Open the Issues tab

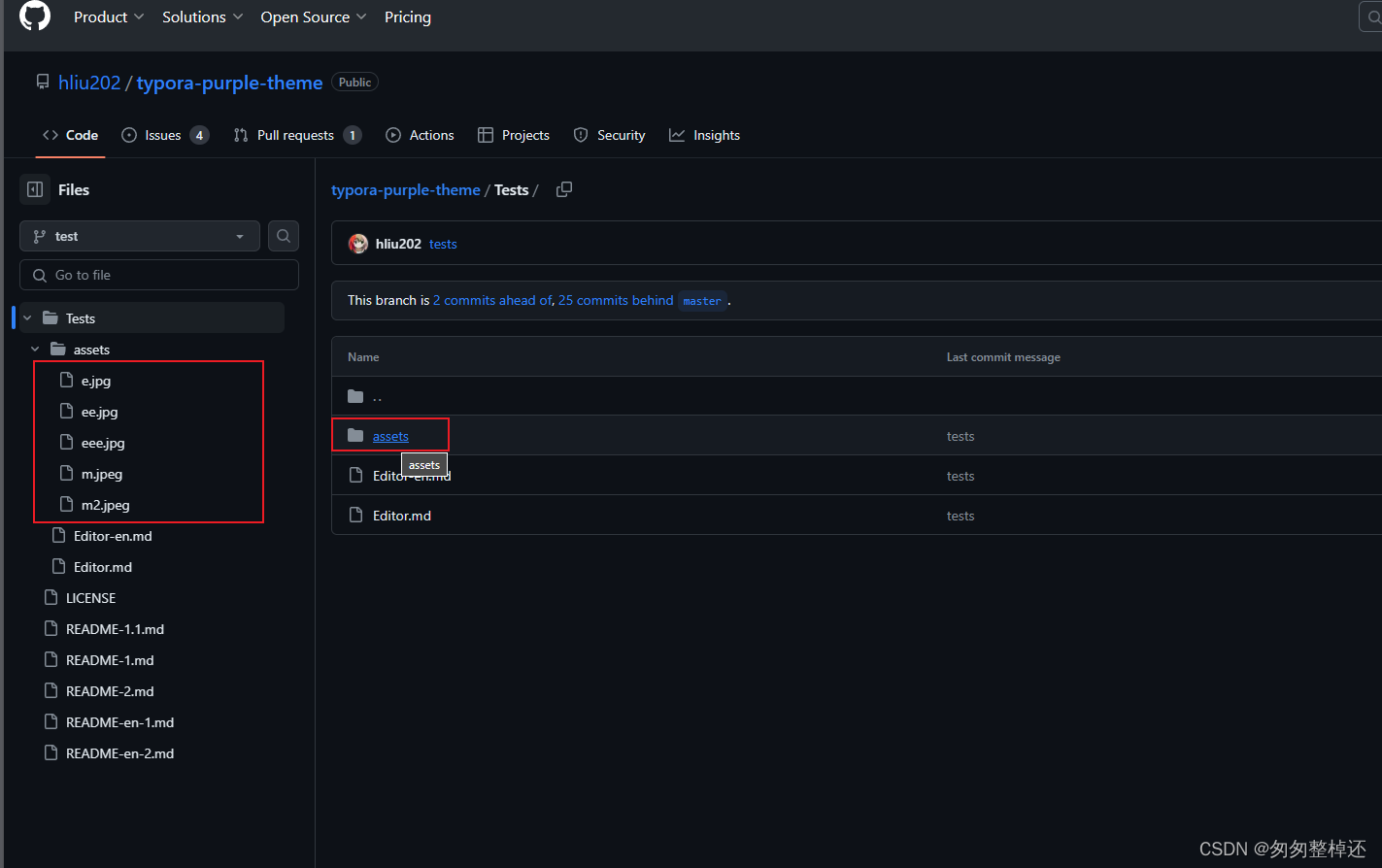pyautogui.click(x=165, y=135)
